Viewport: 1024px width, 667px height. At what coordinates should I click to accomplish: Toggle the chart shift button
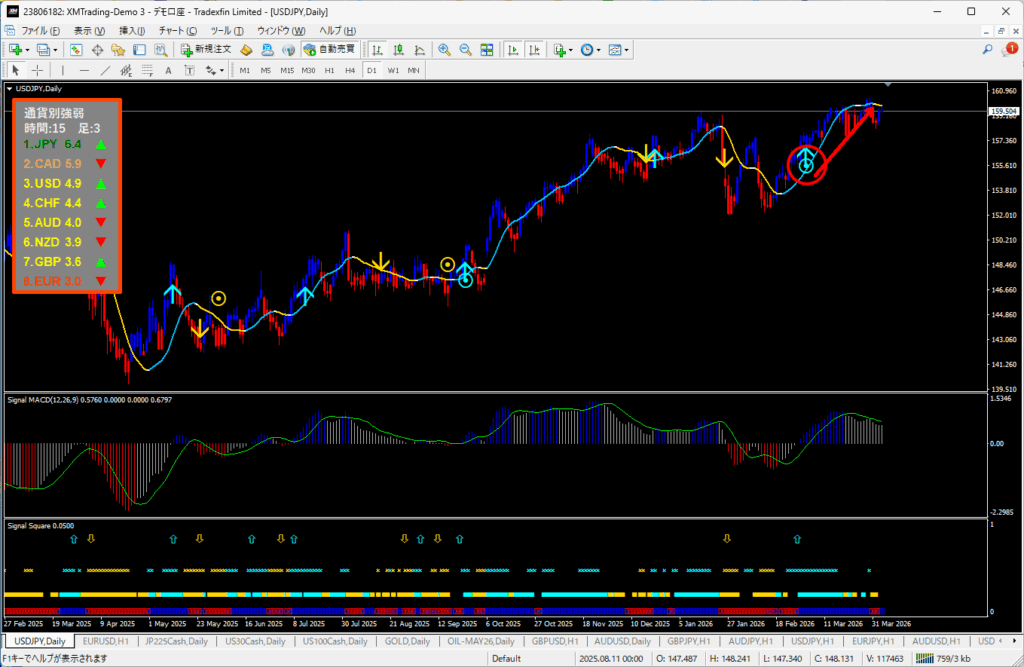point(534,49)
